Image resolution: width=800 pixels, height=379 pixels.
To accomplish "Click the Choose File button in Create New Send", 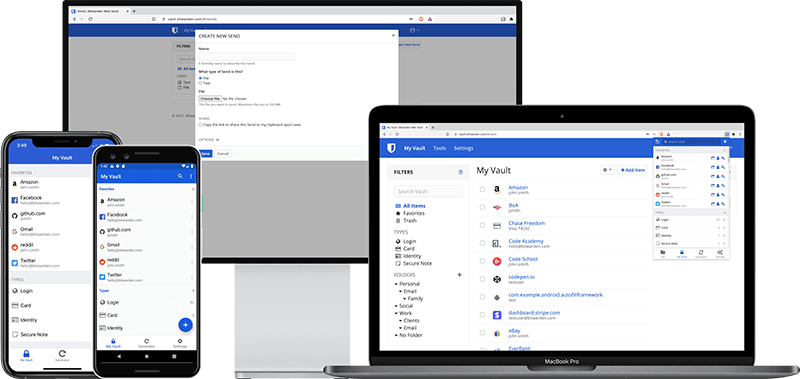I will tap(210, 98).
